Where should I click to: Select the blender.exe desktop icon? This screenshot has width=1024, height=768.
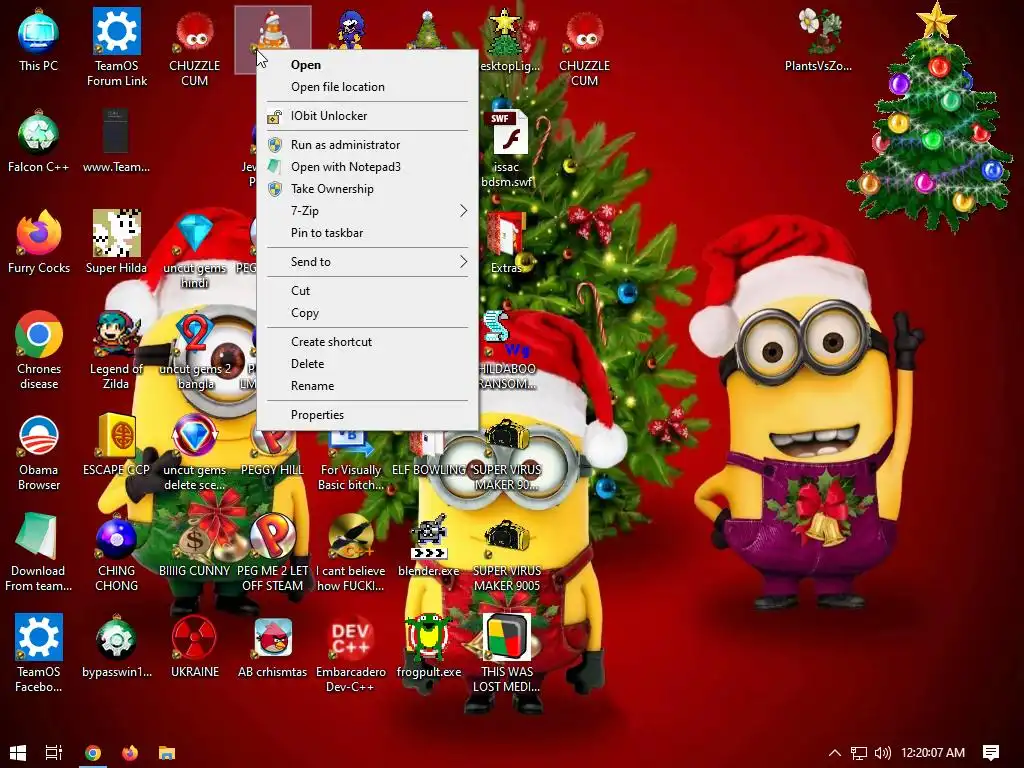428,546
